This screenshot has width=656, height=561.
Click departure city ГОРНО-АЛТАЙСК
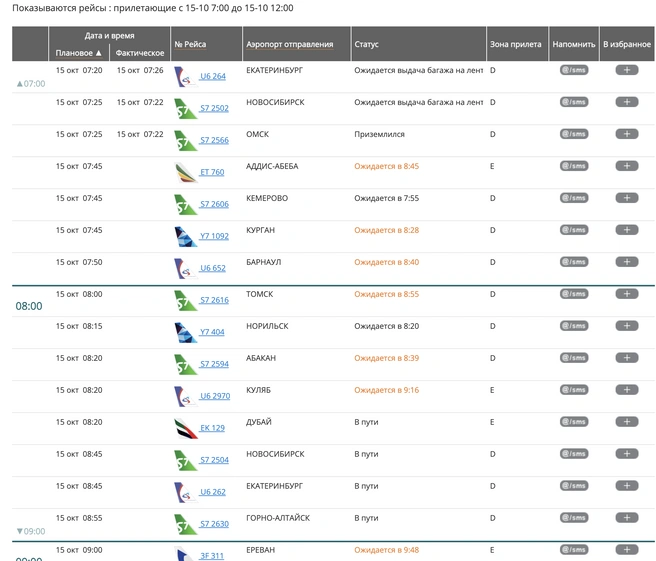tap(278, 518)
